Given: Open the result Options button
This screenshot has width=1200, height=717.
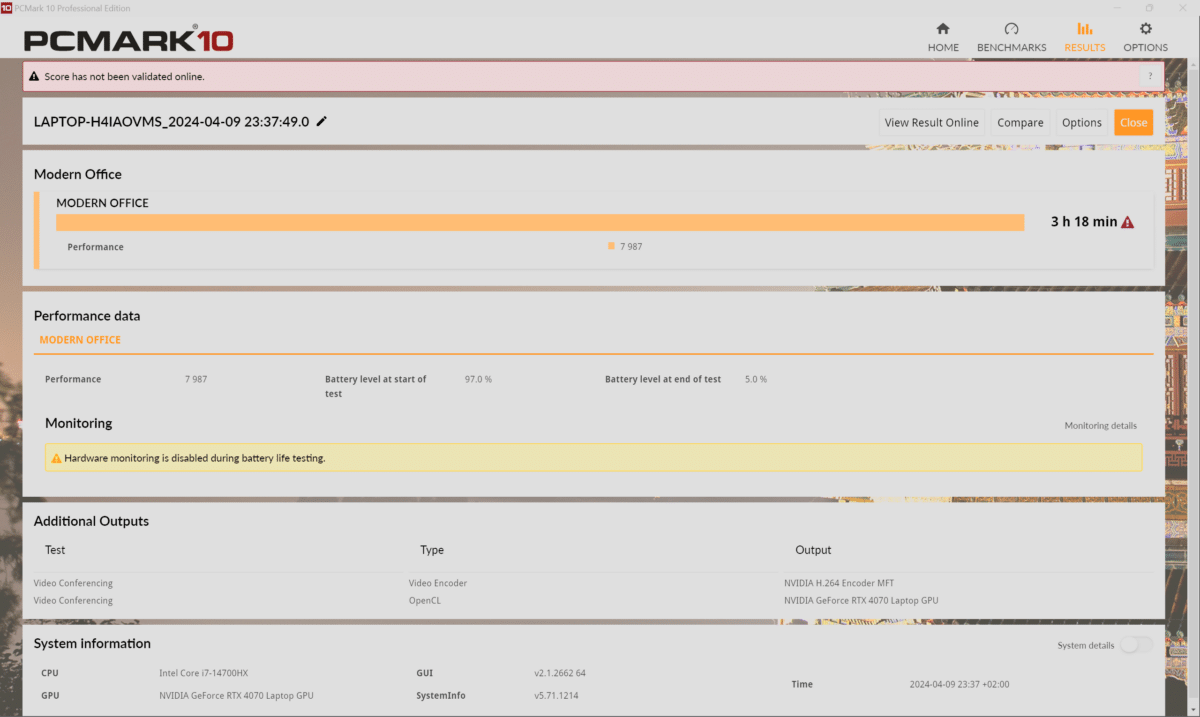Looking at the screenshot, I should (1081, 122).
